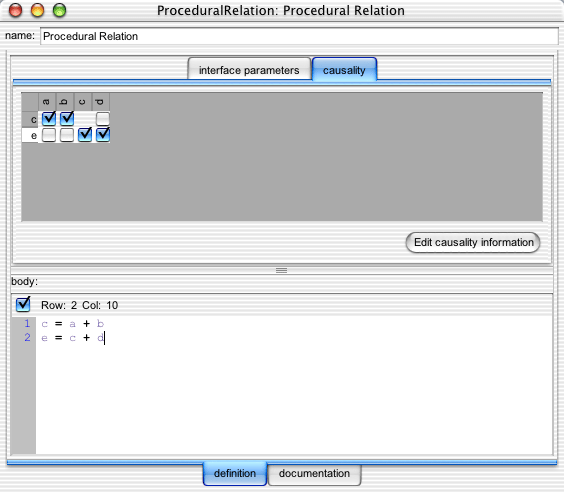Click line number 2 in code gutter

(27, 337)
